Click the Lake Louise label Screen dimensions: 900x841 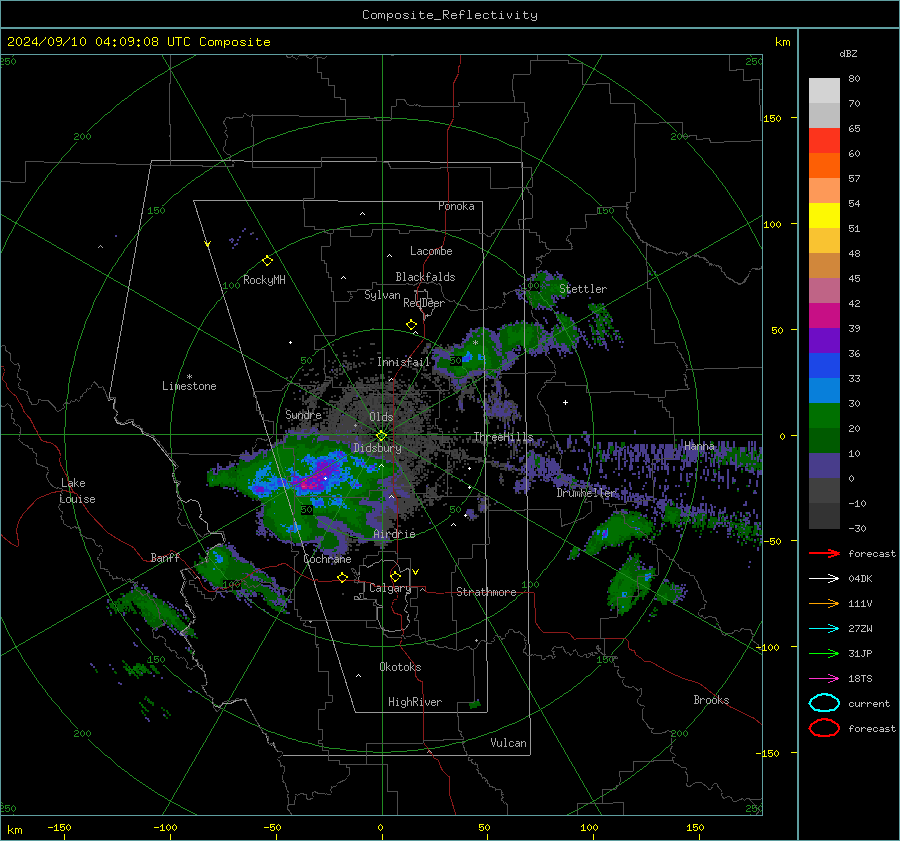pyautogui.click(x=77, y=491)
